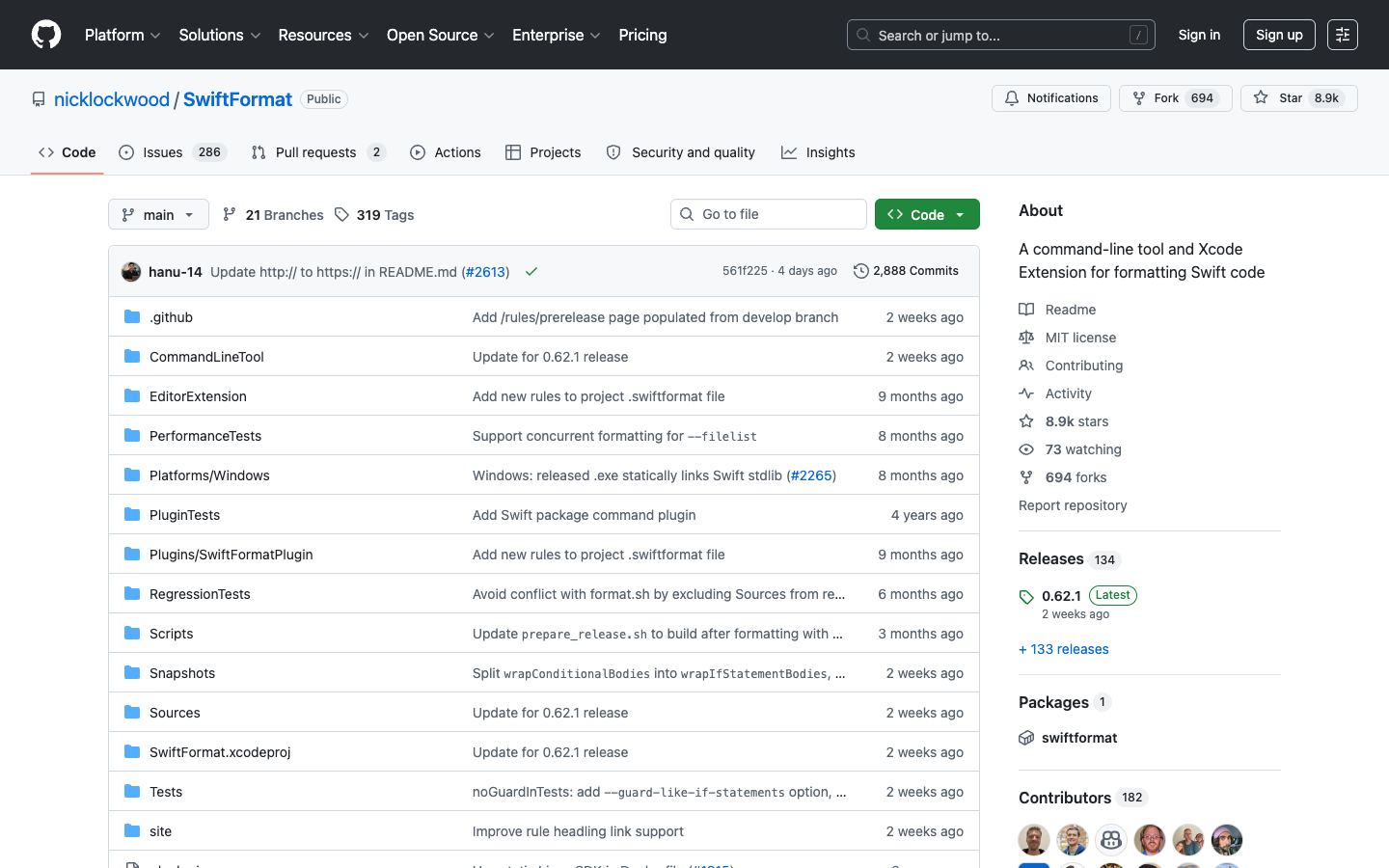The width and height of the screenshot is (1389, 868).
Task: Click the GitHub logo icon
Action: pos(46,35)
